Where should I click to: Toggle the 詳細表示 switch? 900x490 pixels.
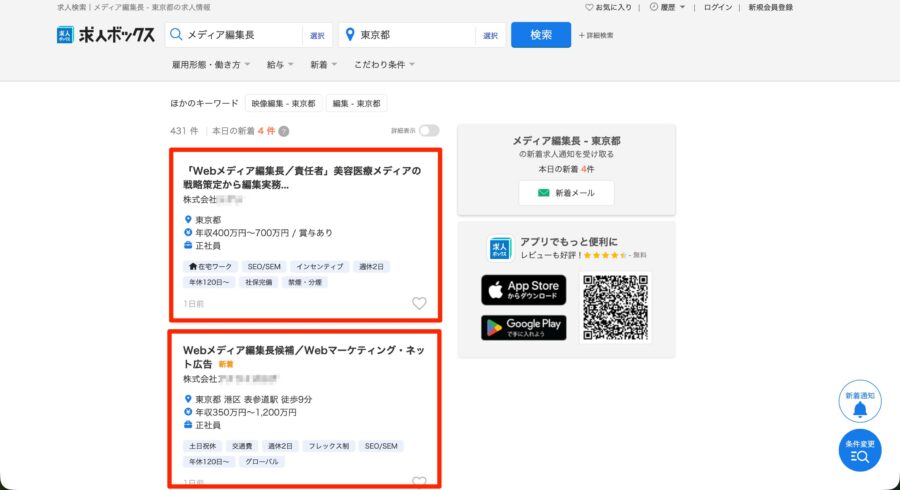click(428, 131)
